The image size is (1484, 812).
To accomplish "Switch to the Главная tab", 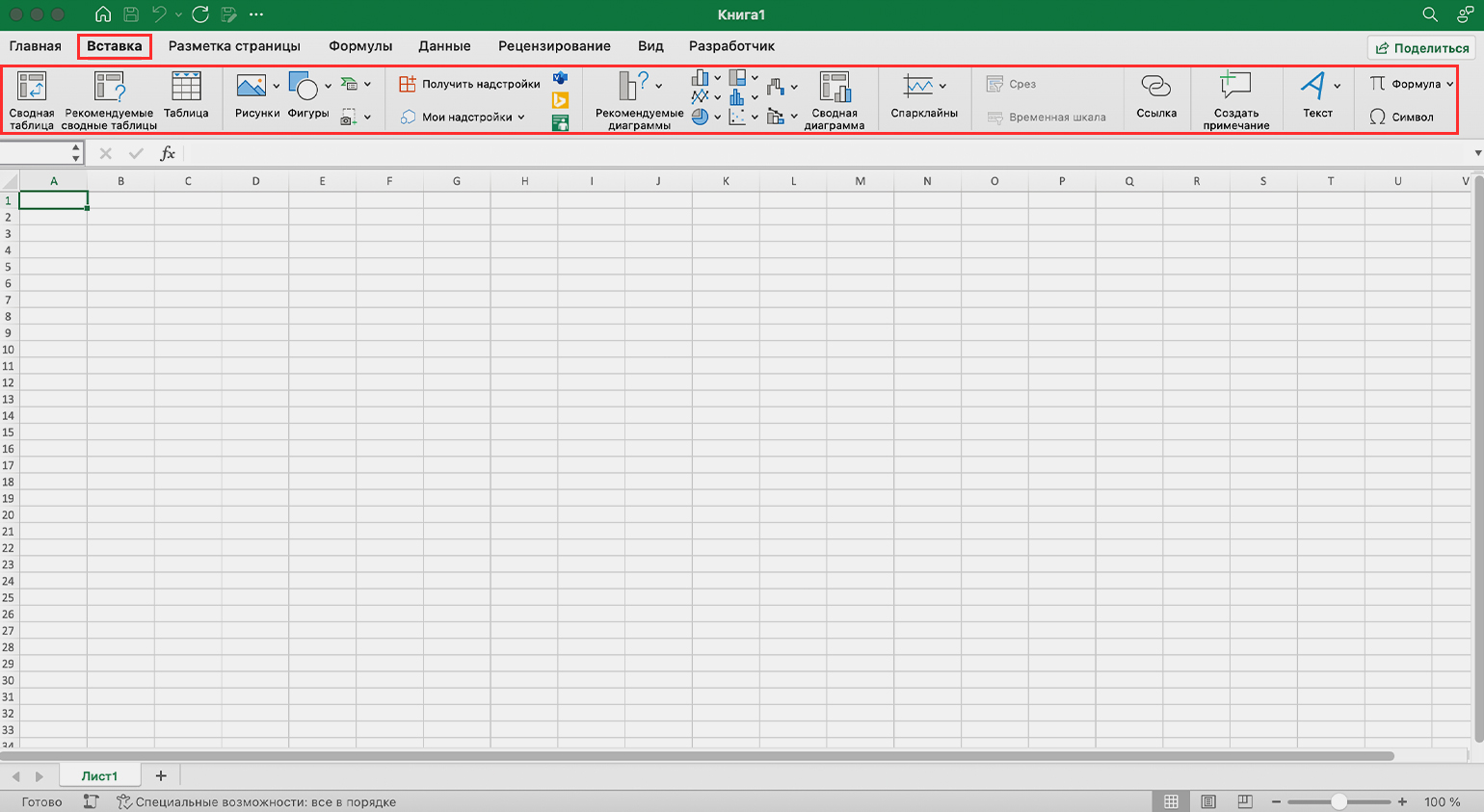I will 36,46.
